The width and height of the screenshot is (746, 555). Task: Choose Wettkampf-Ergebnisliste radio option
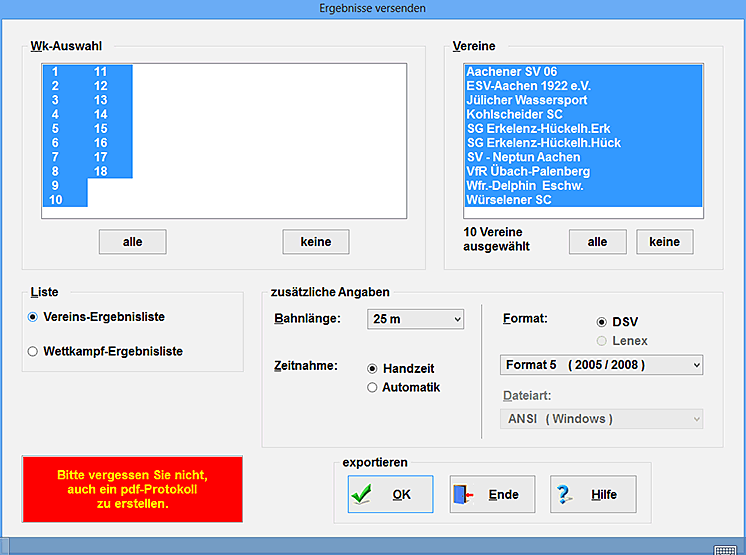[33, 351]
